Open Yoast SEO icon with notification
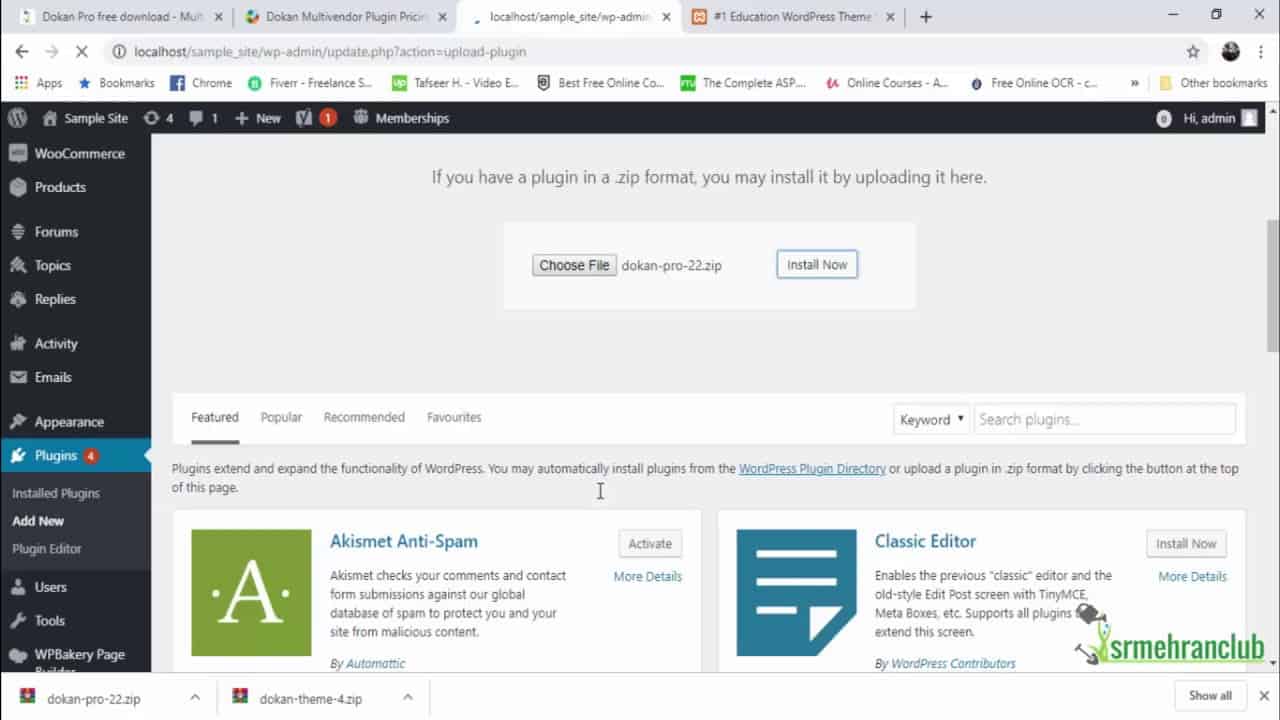Viewport: 1280px width, 720px height. point(316,118)
